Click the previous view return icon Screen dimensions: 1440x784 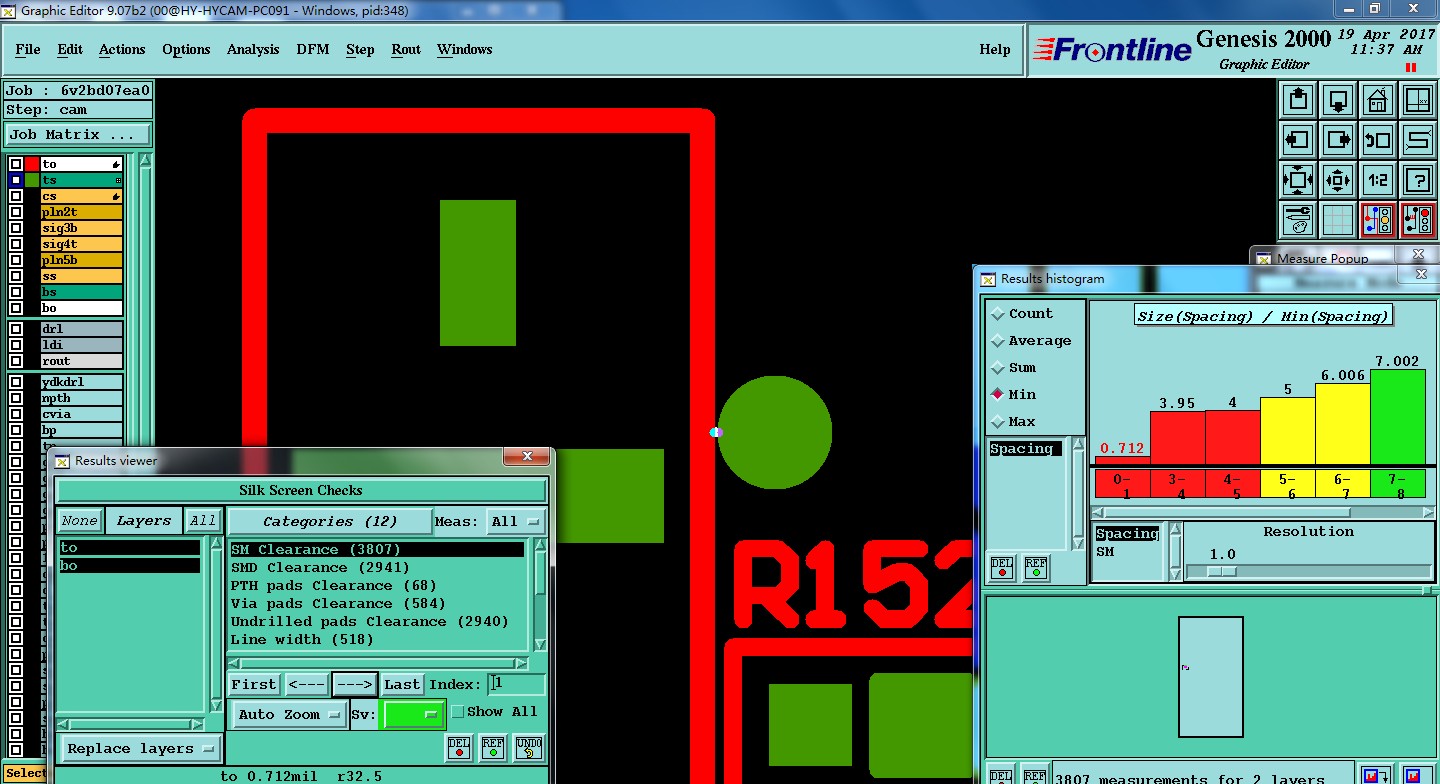1377,140
